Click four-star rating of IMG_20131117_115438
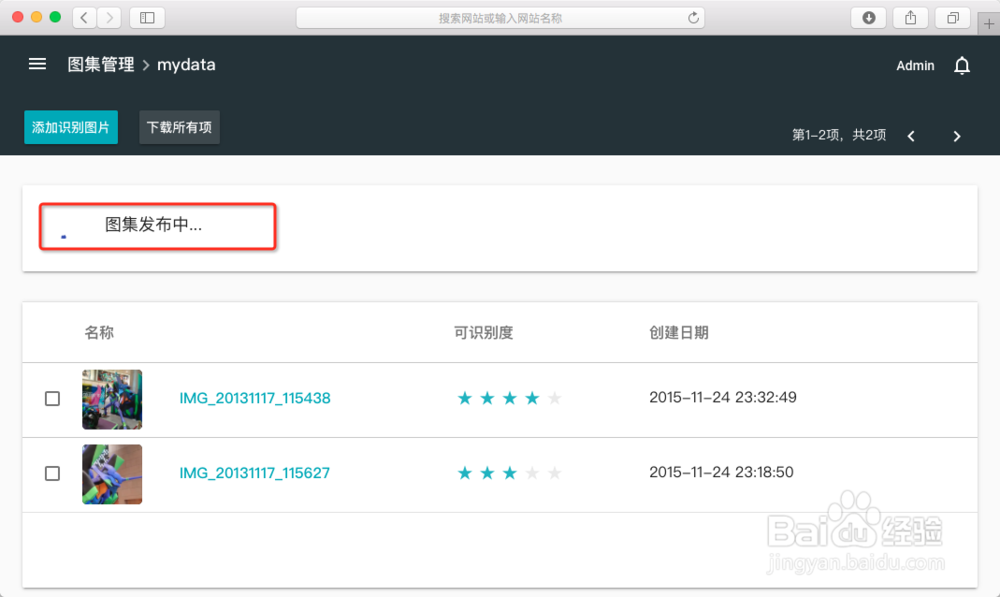This screenshot has width=1000, height=597. point(509,398)
